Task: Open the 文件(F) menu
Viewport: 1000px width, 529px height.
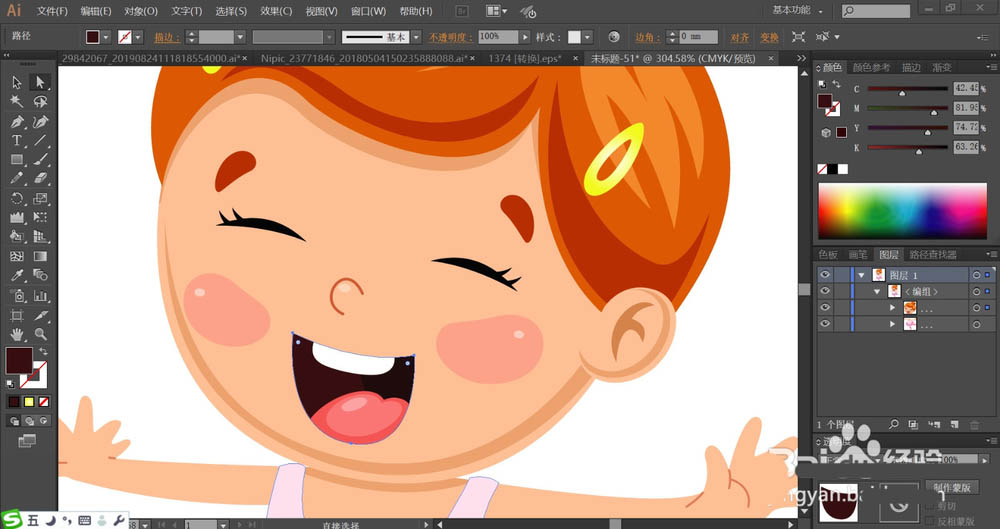Action: point(52,11)
